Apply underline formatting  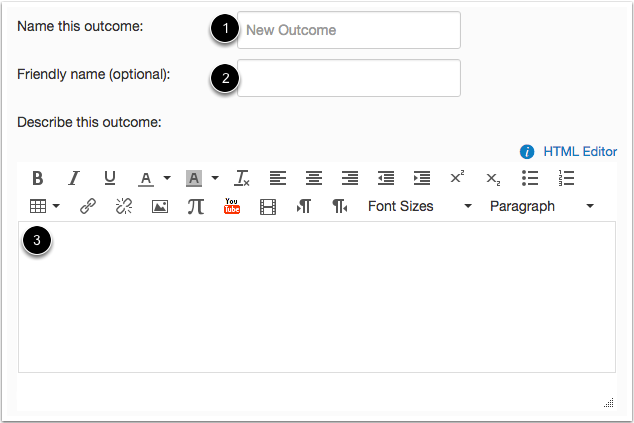click(x=110, y=178)
